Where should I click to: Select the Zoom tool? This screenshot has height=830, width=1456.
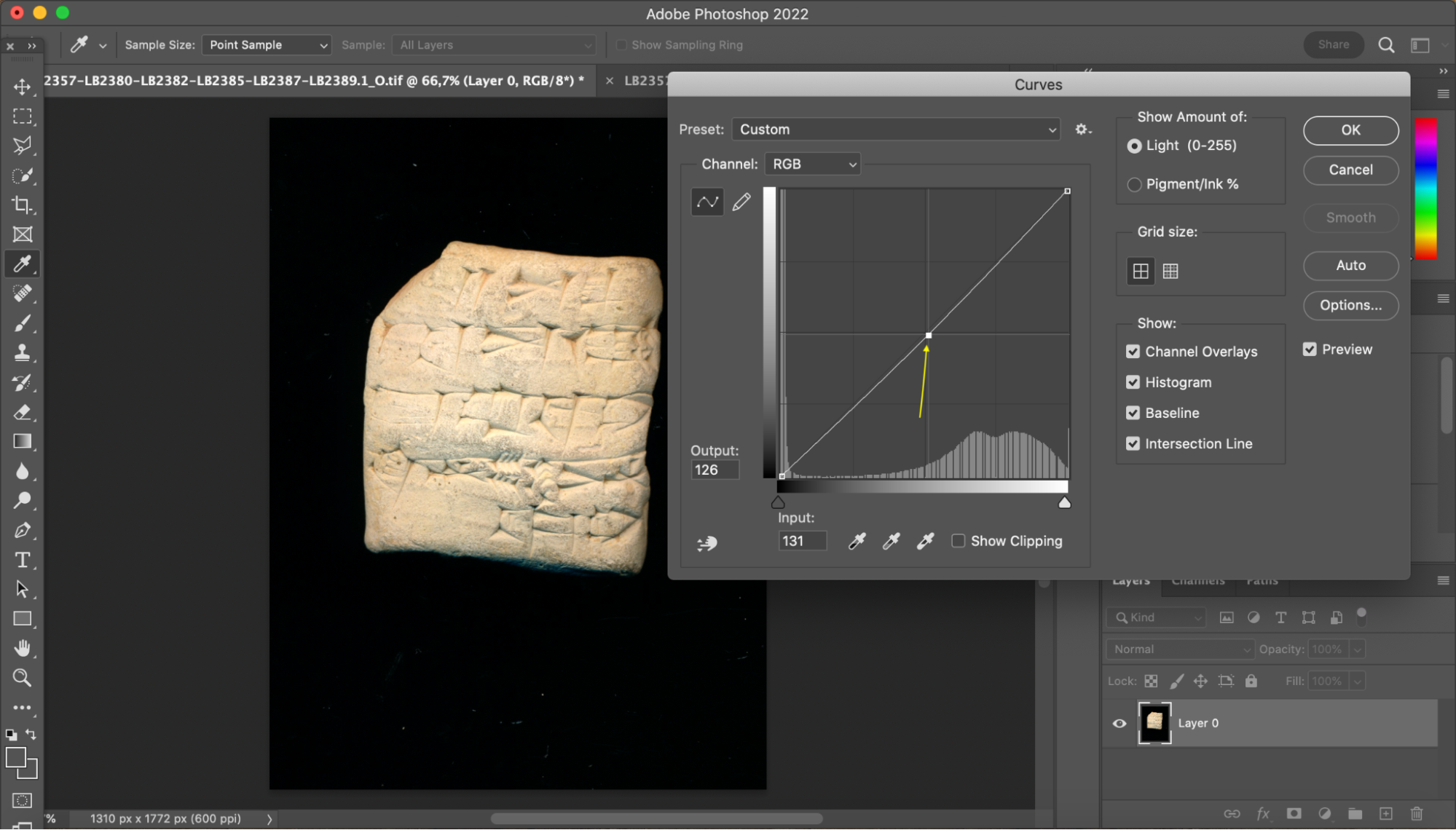click(22, 678)
